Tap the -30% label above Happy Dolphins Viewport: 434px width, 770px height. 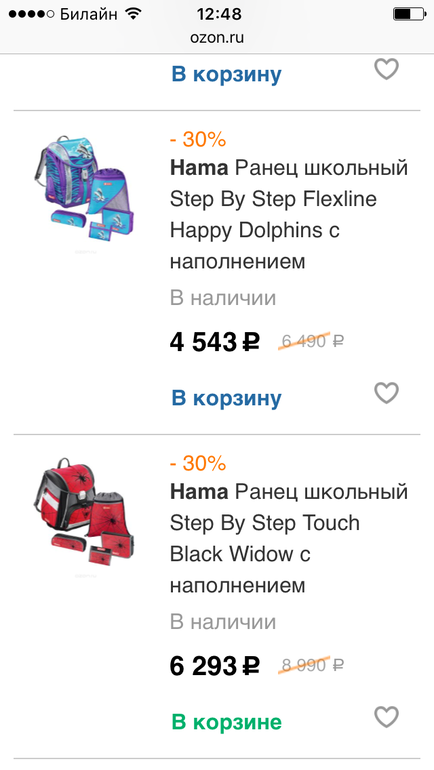tap(198, 140)
